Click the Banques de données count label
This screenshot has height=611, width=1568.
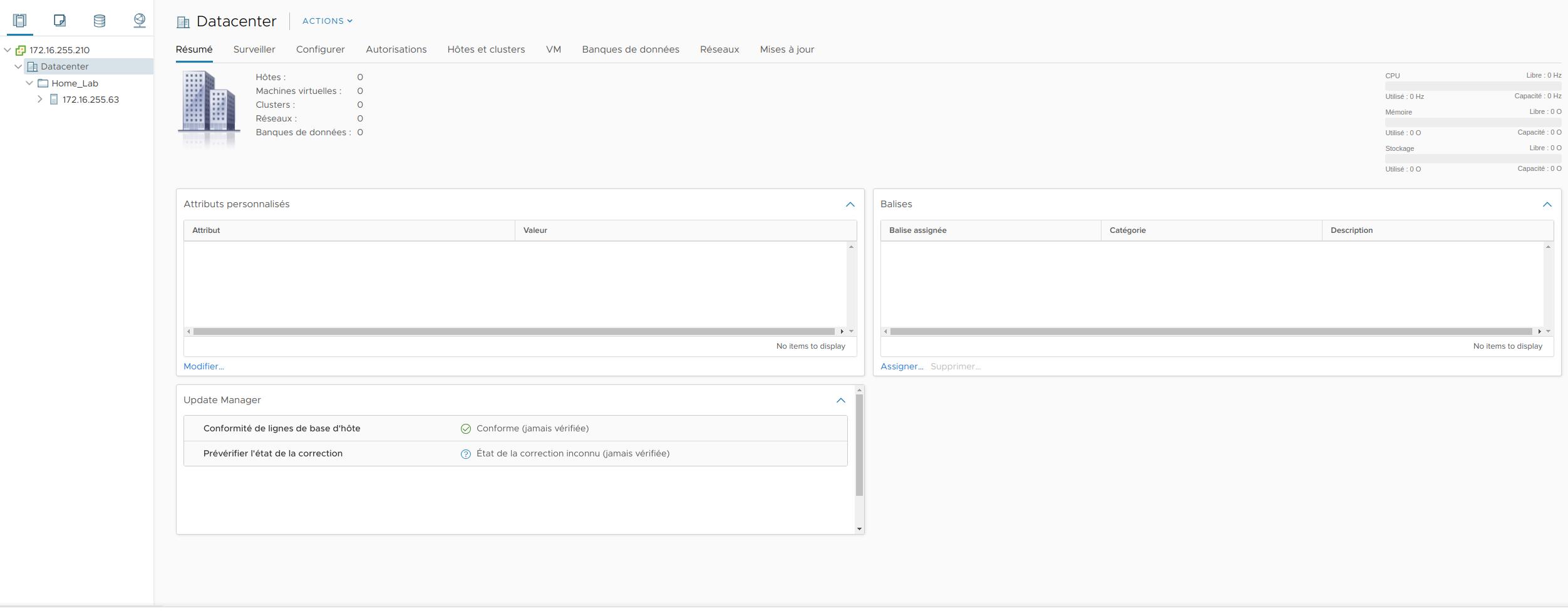pos(303,133)
